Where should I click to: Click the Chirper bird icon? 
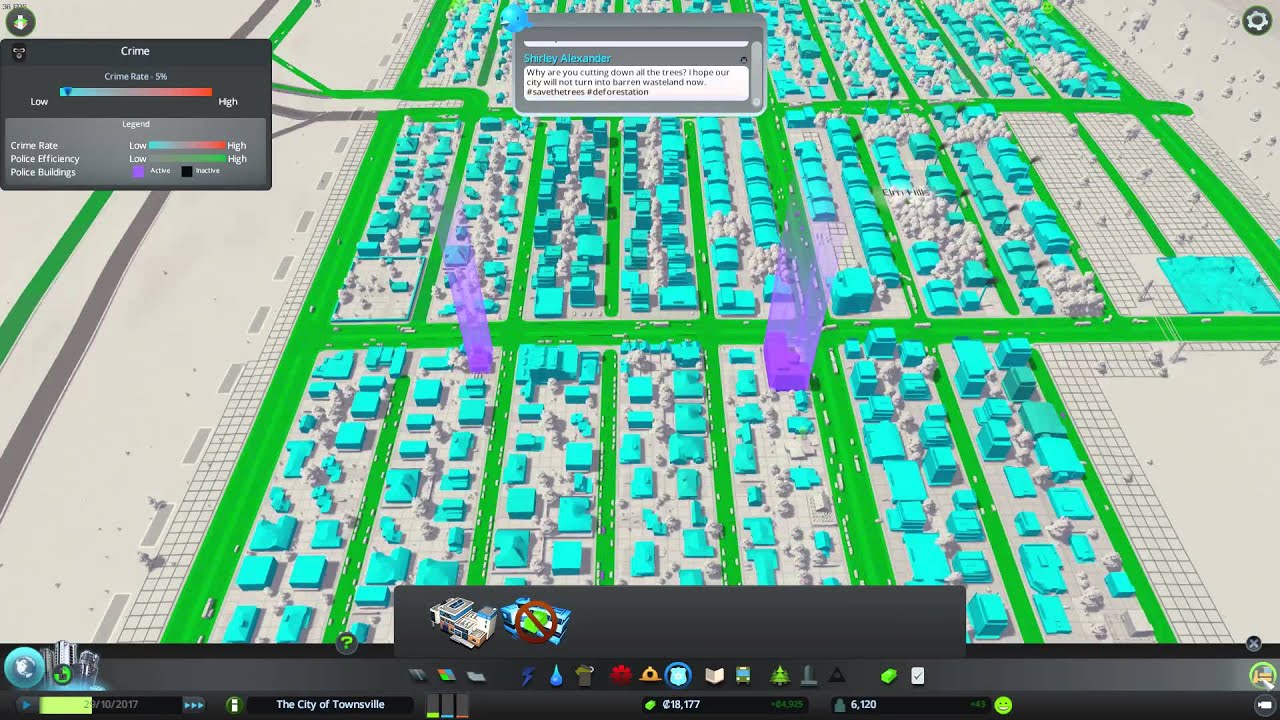(x=516, y=19)
